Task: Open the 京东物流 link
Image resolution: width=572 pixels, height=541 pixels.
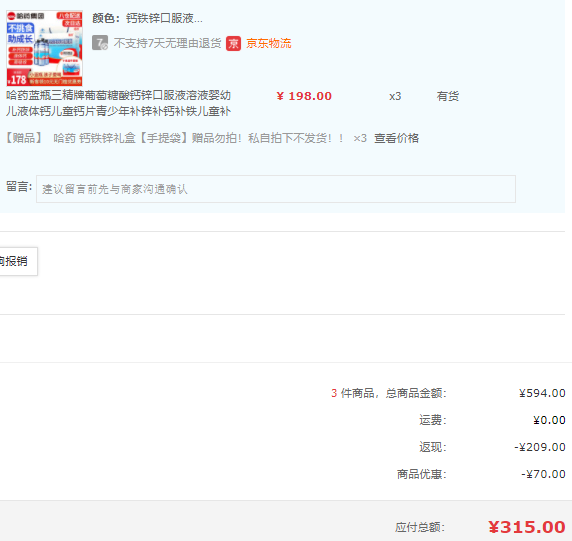Action: (x=268, y=43)
